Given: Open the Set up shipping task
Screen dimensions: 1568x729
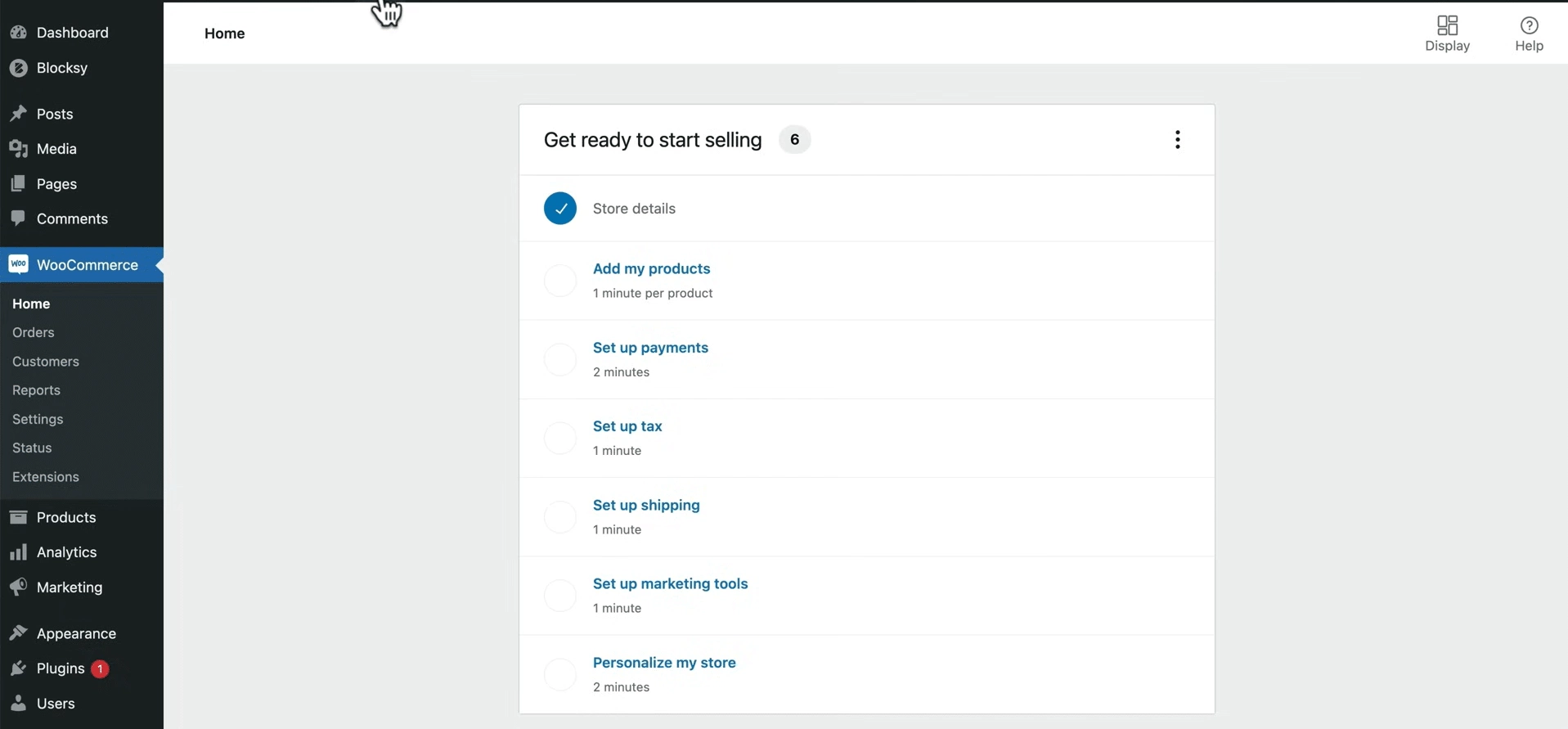Looking at the screenshot, I should pyautogui.click(x=646, y=505).
